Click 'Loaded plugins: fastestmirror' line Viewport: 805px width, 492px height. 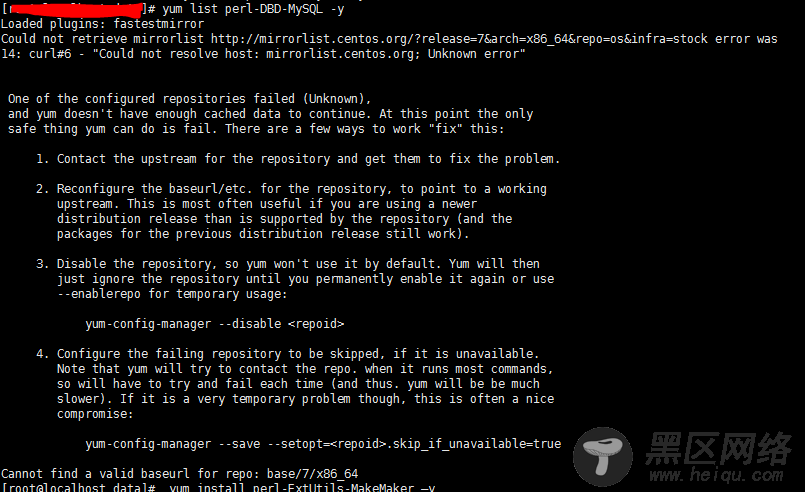(x=103, y=24)
